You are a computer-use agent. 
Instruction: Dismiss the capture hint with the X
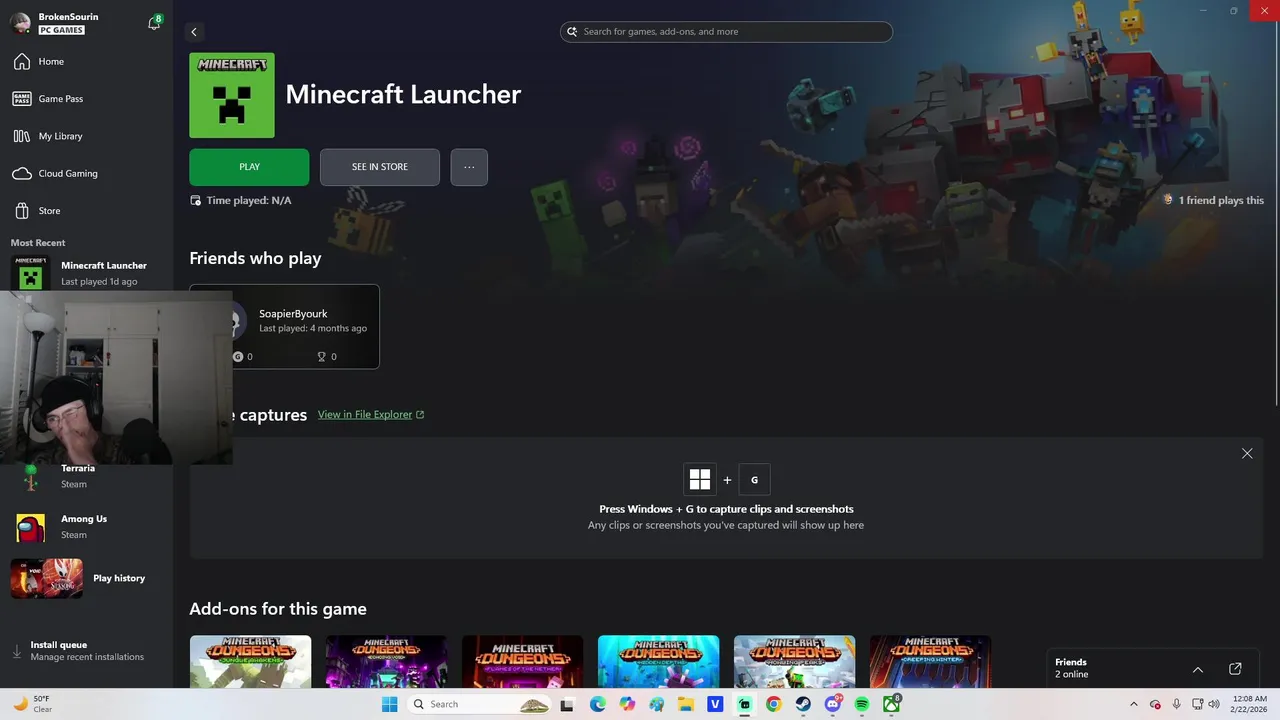pyautogui.click(x=1247, y=454)
